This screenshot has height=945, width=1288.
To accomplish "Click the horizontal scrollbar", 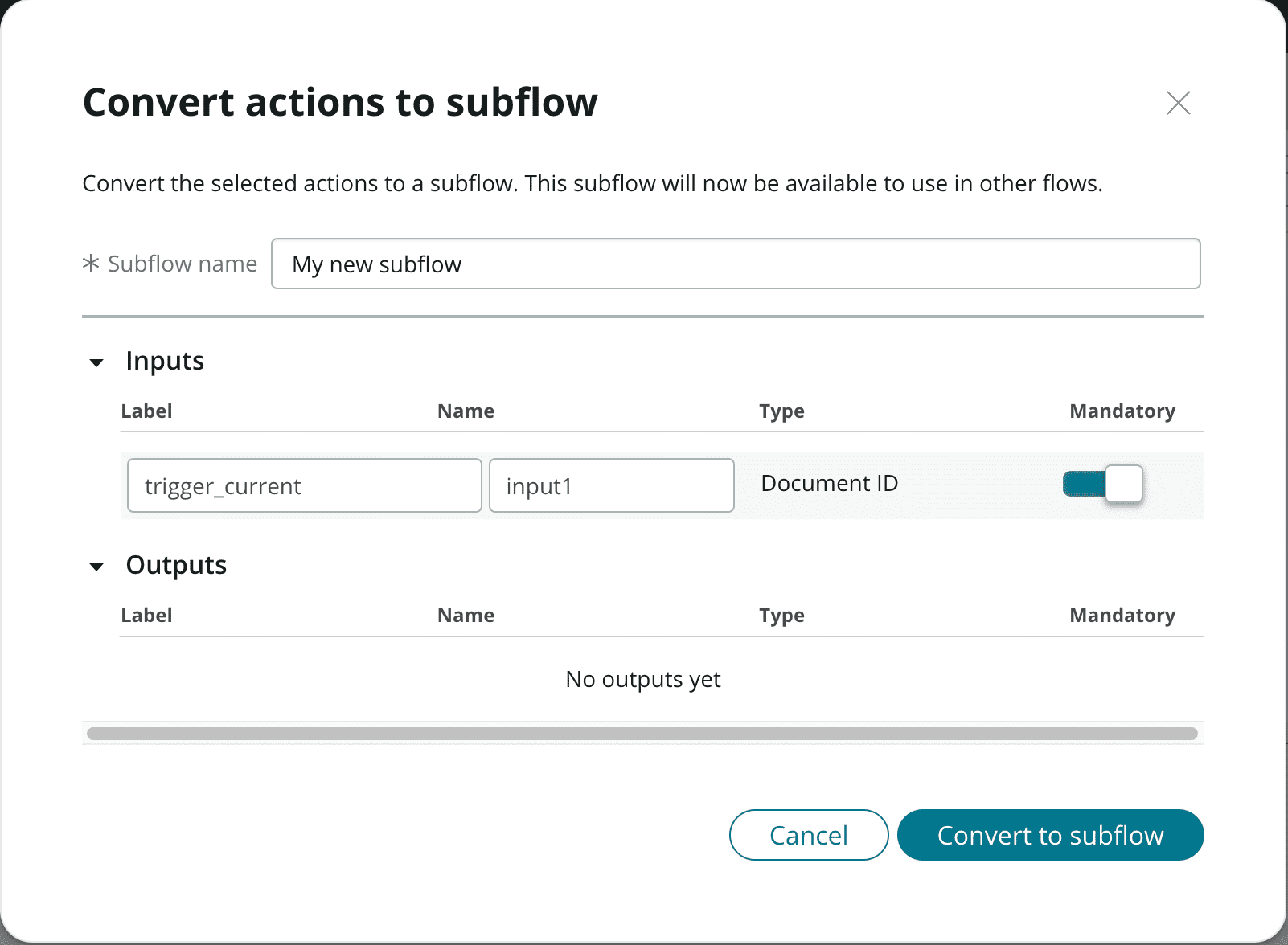I will (x=642, y=734).
